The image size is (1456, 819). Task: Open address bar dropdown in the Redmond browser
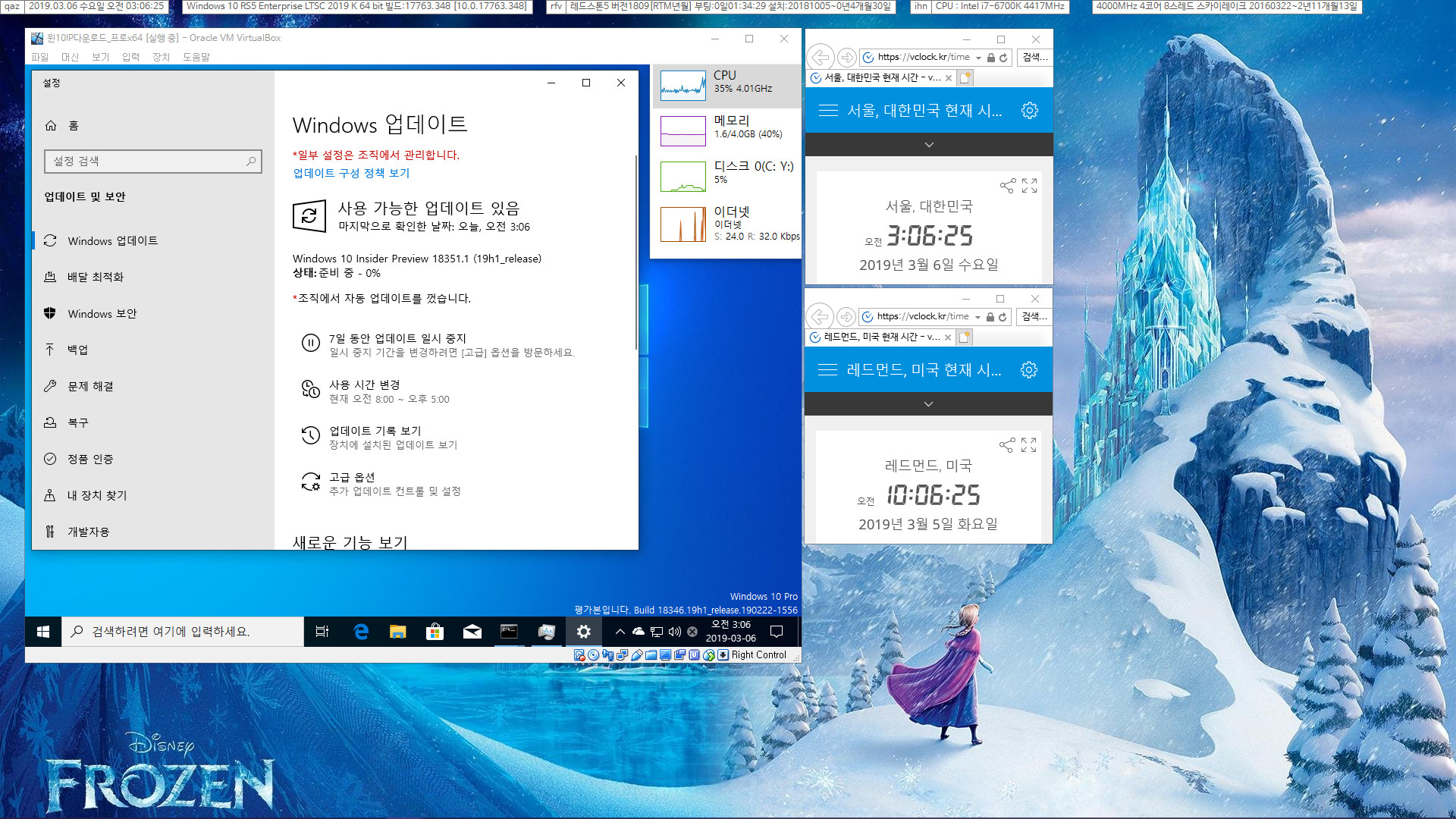tap(977, 317)
